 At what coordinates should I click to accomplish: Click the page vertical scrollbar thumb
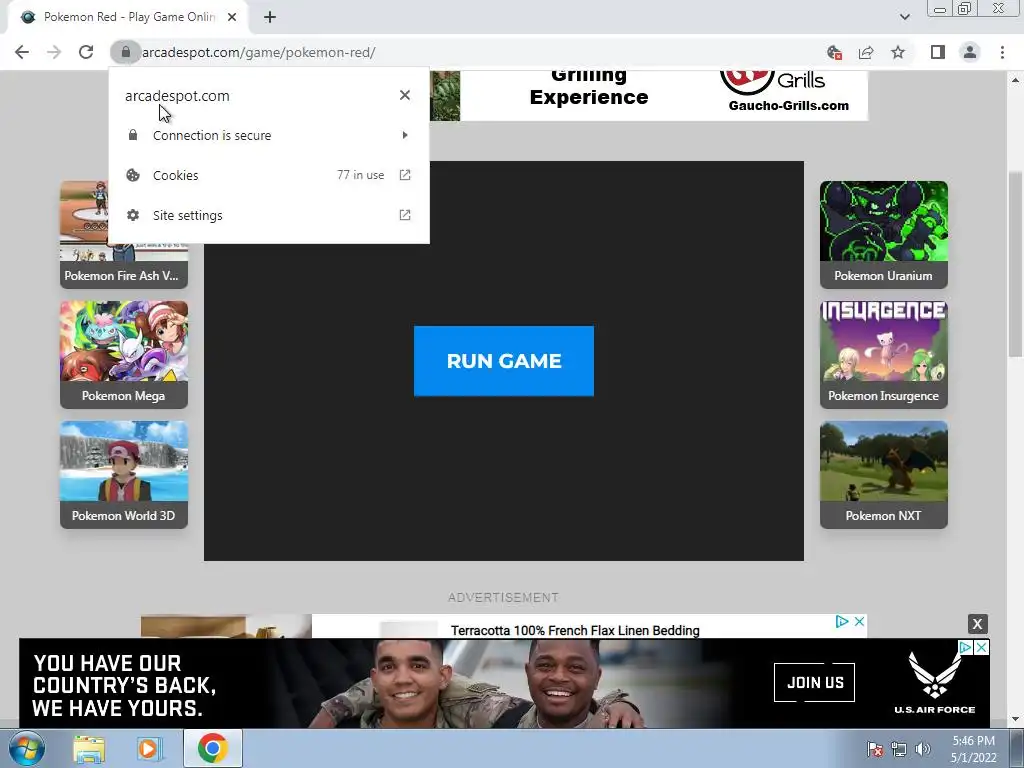click(1015, 264)
